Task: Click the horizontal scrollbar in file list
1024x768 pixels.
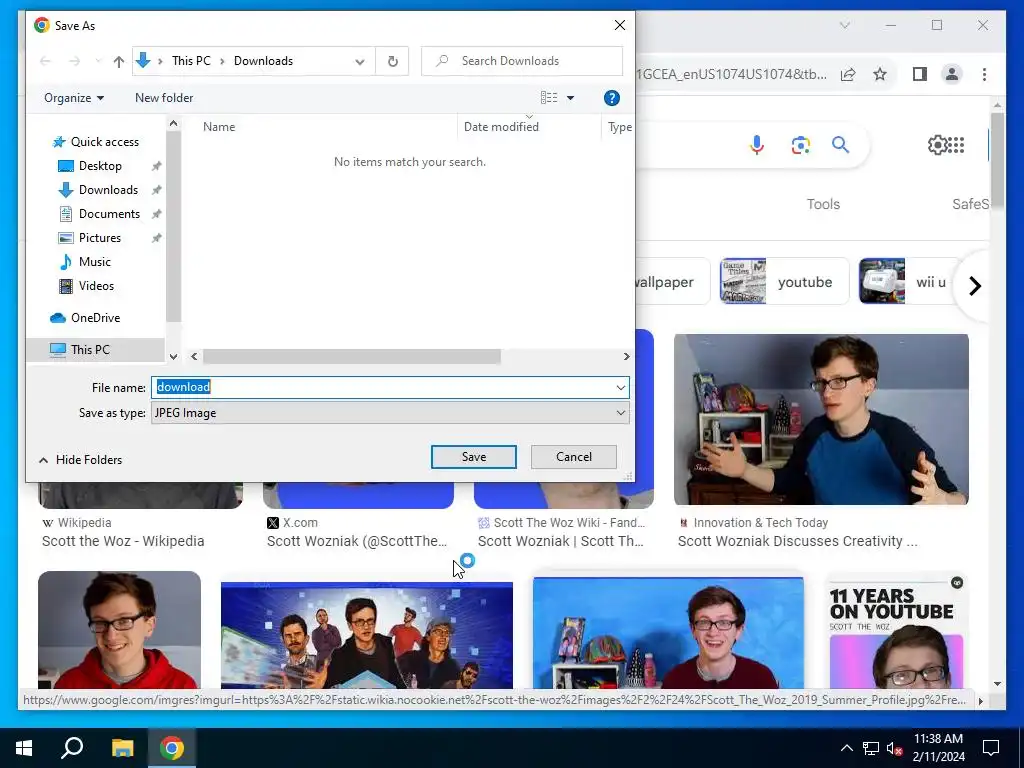Action: (x=351, y=357)
